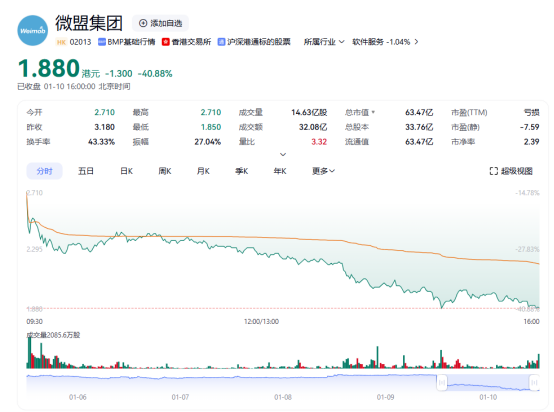Click the Weimob company logo
The image size is (554, 412).
pos(33,30)
